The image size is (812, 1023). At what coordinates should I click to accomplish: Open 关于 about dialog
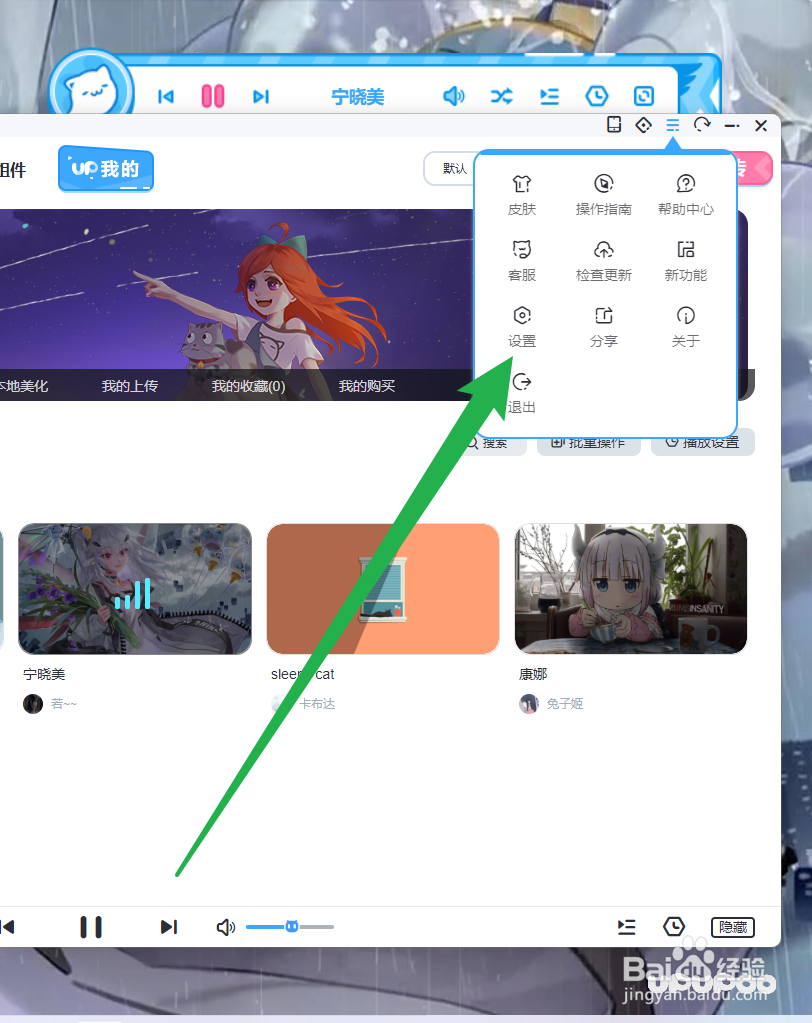pos(685,326)
